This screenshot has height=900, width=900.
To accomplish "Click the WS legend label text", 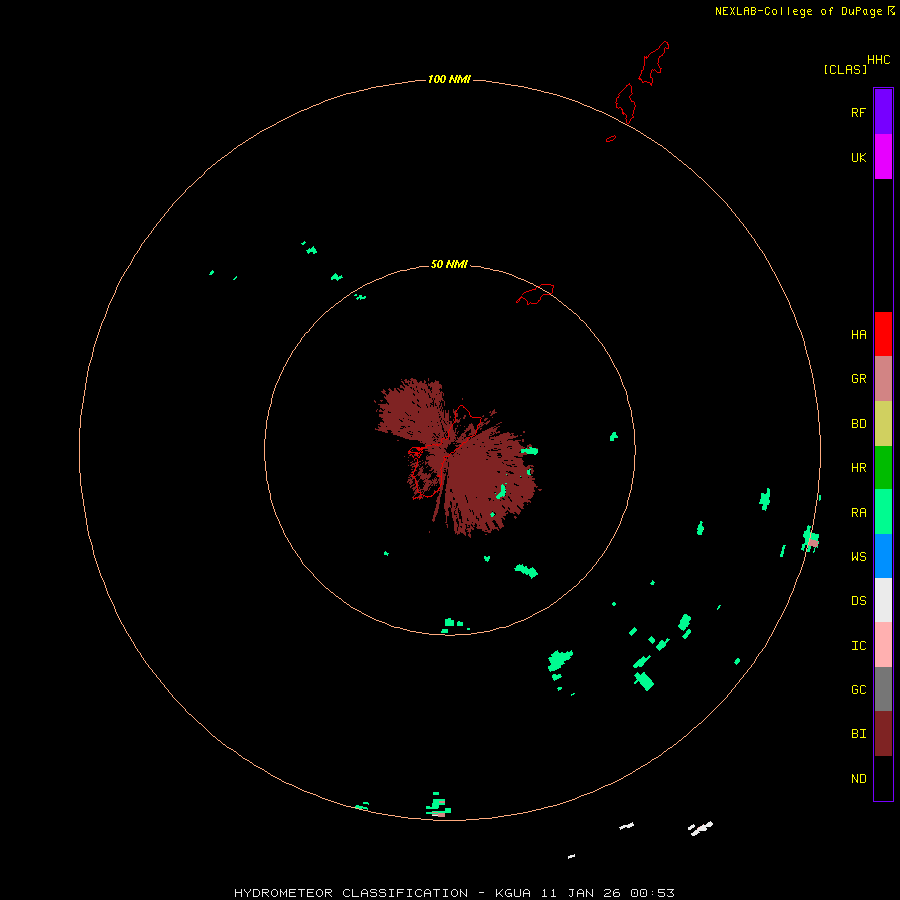I will click(x=858, y=556).
